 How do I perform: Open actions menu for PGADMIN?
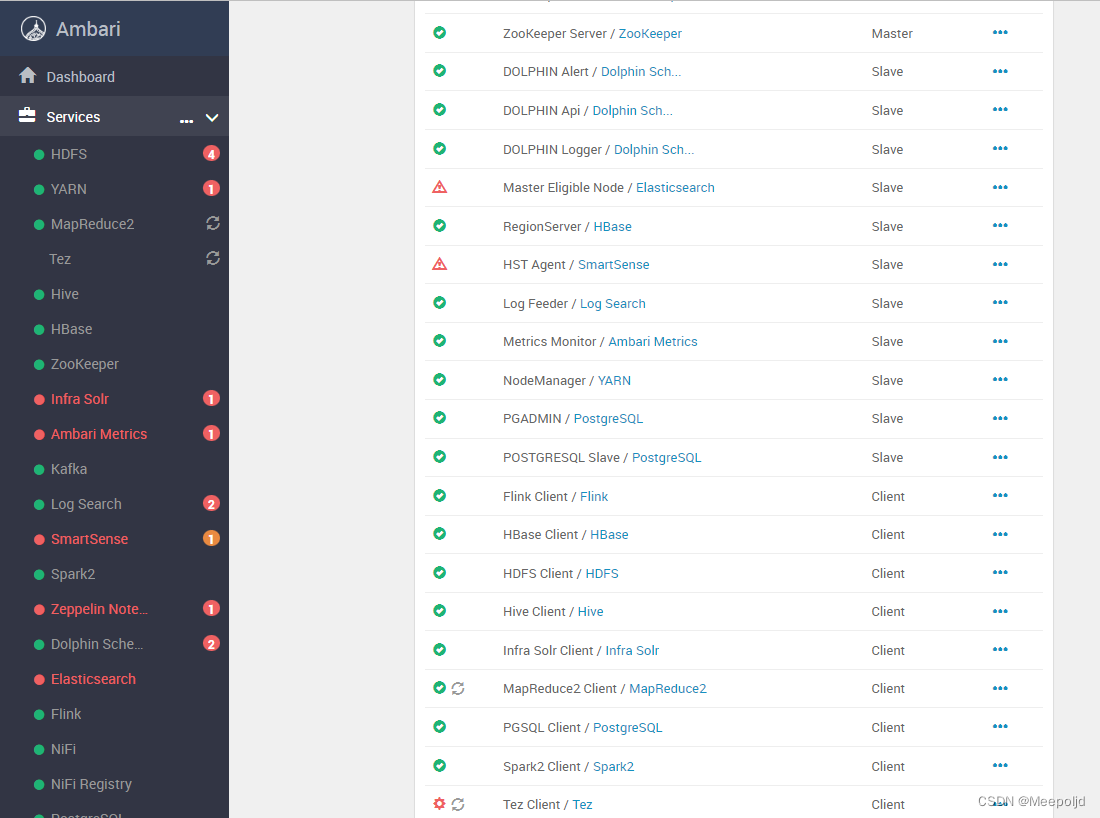(1000, 418)
